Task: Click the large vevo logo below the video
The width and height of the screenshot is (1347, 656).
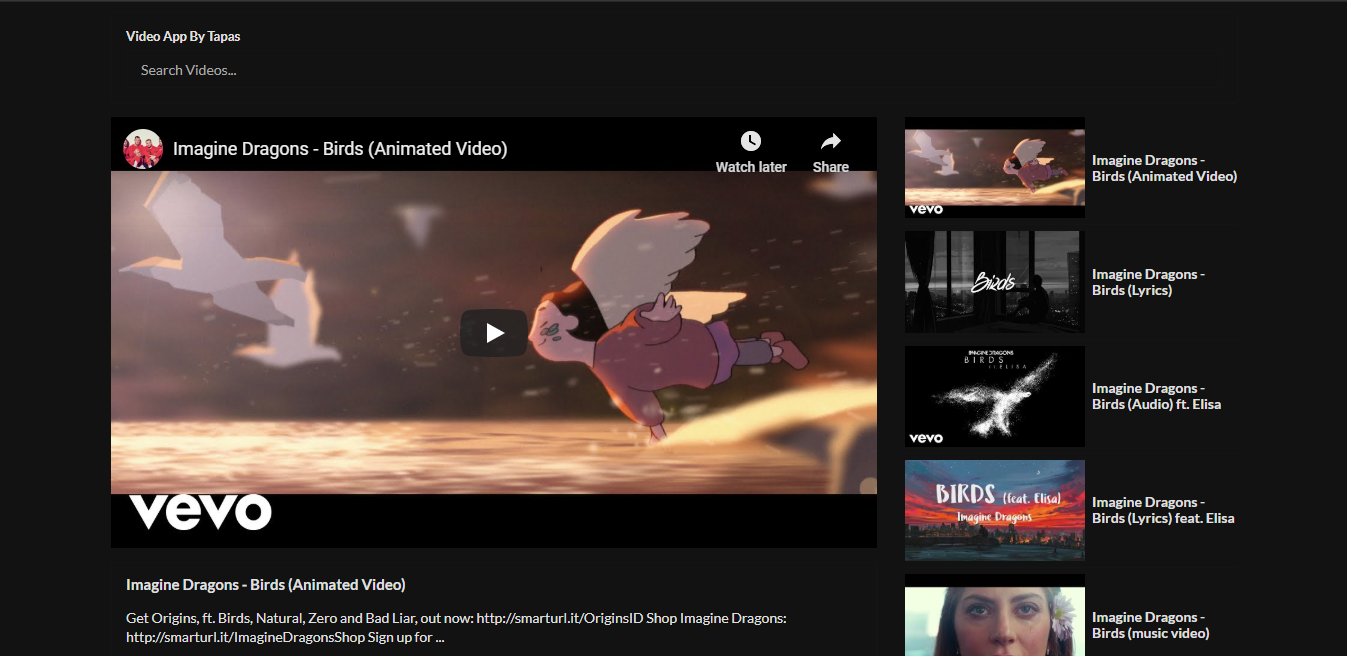Action: [200, 511]
